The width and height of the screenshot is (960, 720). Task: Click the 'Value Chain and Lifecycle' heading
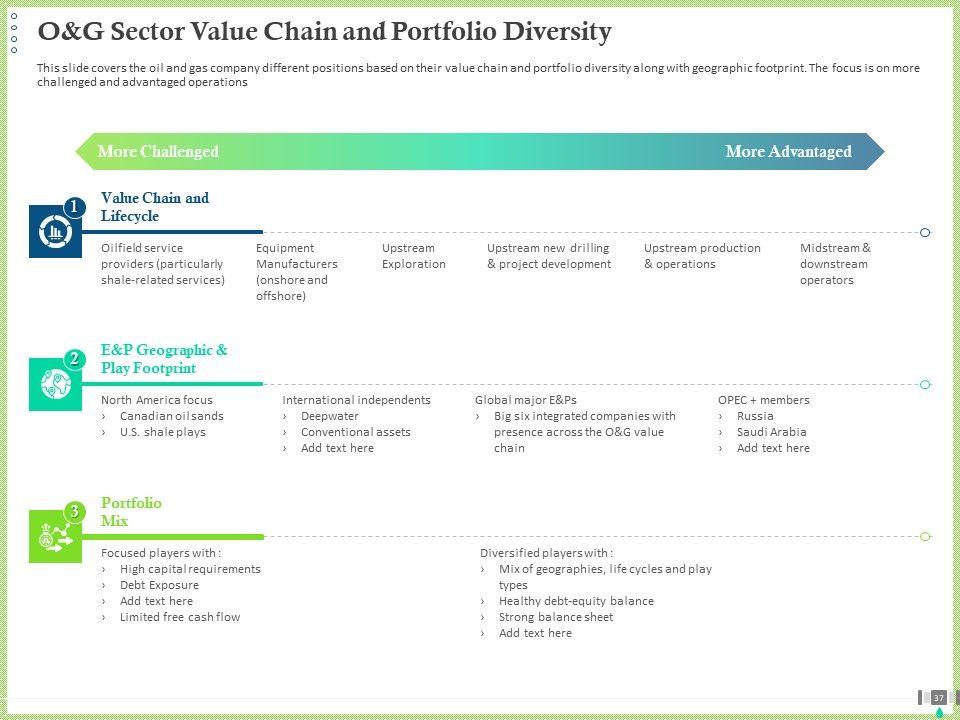155,207
